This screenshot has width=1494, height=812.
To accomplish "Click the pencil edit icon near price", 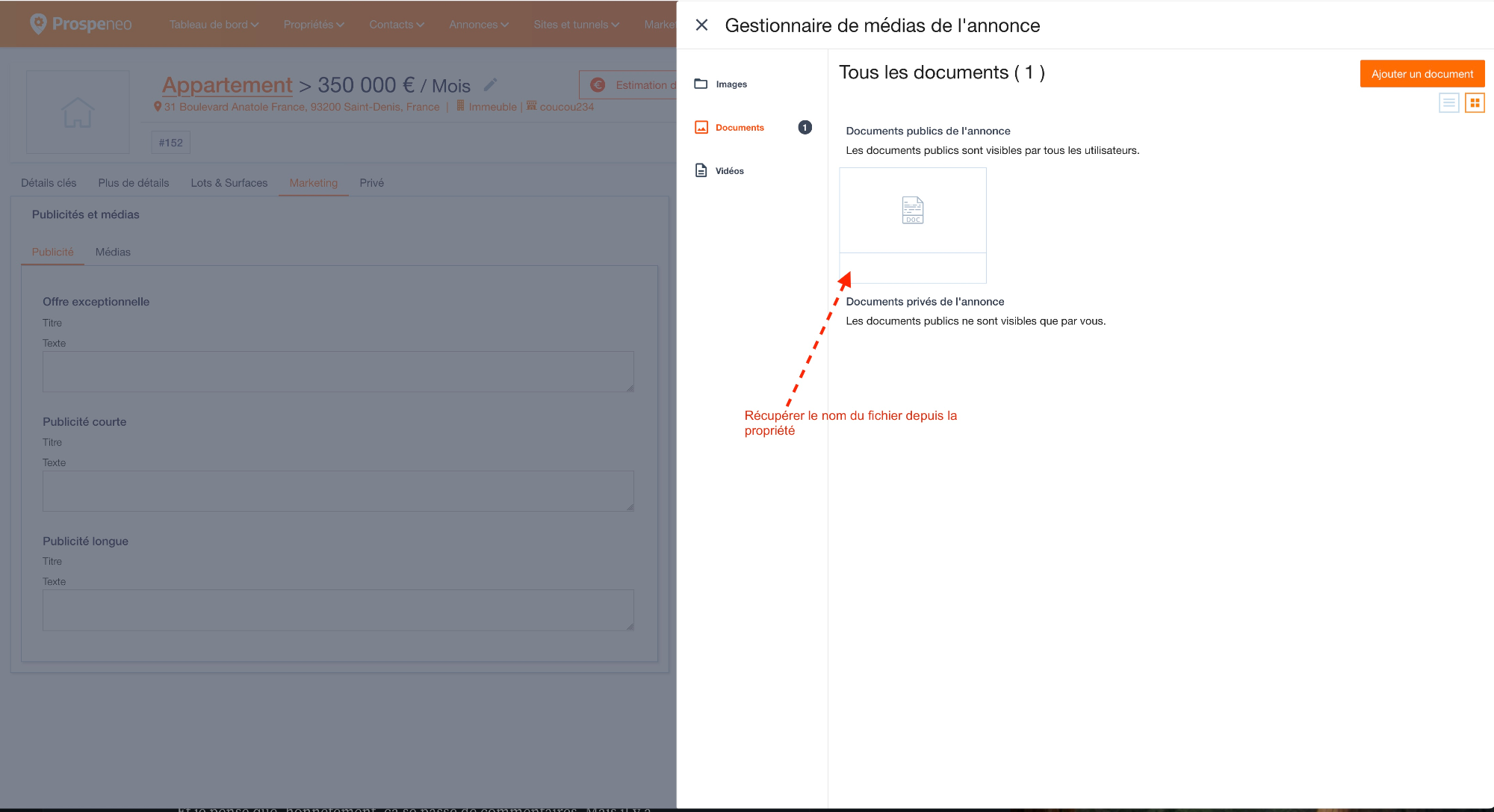I will (x=490, y=85).
